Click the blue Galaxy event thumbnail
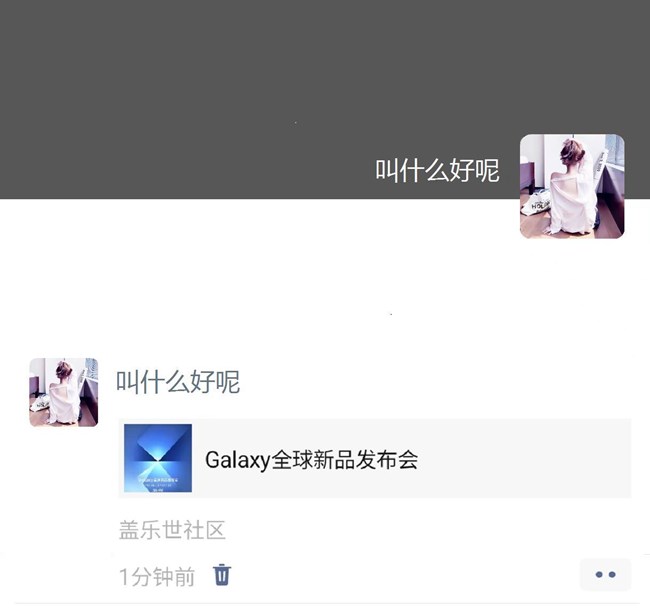The image size is (650, 610). [x=158, y=458]
